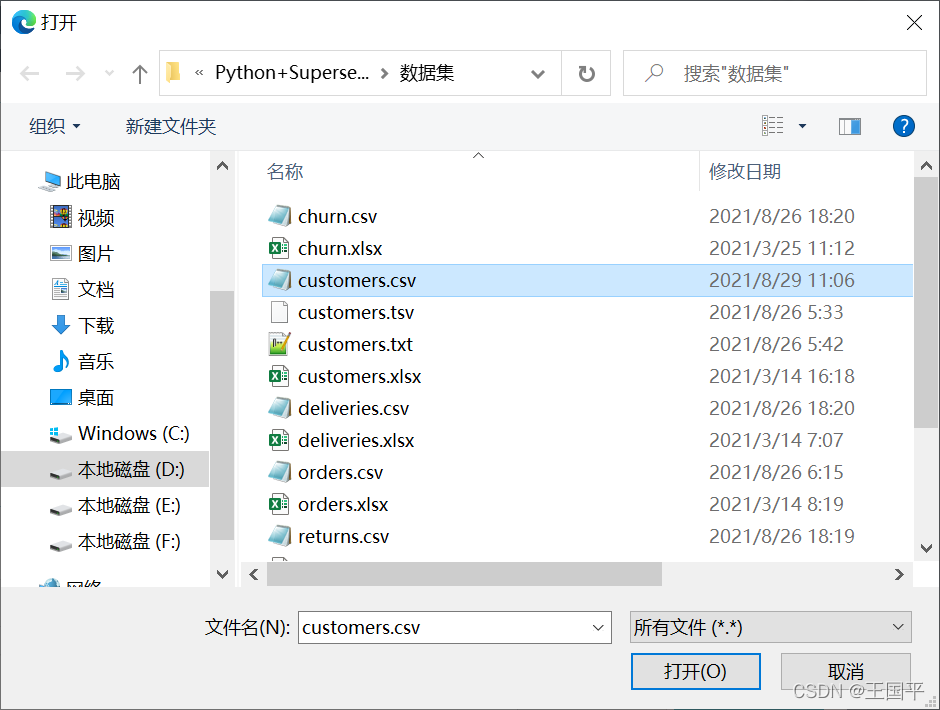Viewport: 940px width, 710px height.
Task: Toggle the preview pane icon
Action: (x=850, y=126)
